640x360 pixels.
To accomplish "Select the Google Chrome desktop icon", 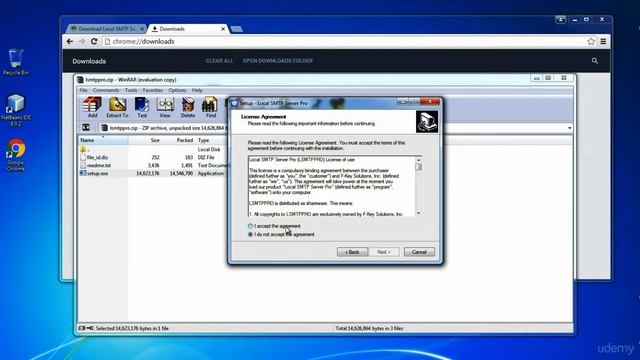I will click(16, 155).
